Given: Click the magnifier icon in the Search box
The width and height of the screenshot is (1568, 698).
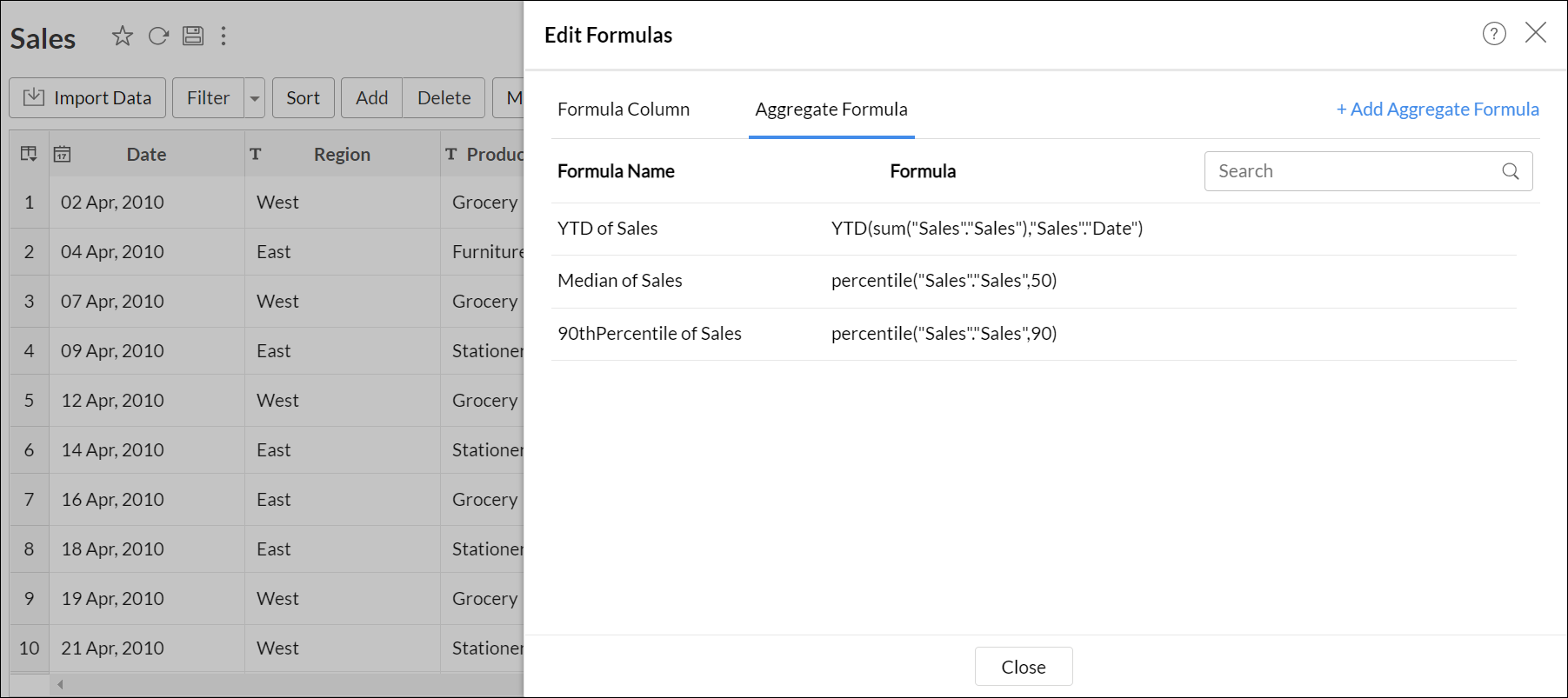Looking at the screenshot, I should 1511,171.
